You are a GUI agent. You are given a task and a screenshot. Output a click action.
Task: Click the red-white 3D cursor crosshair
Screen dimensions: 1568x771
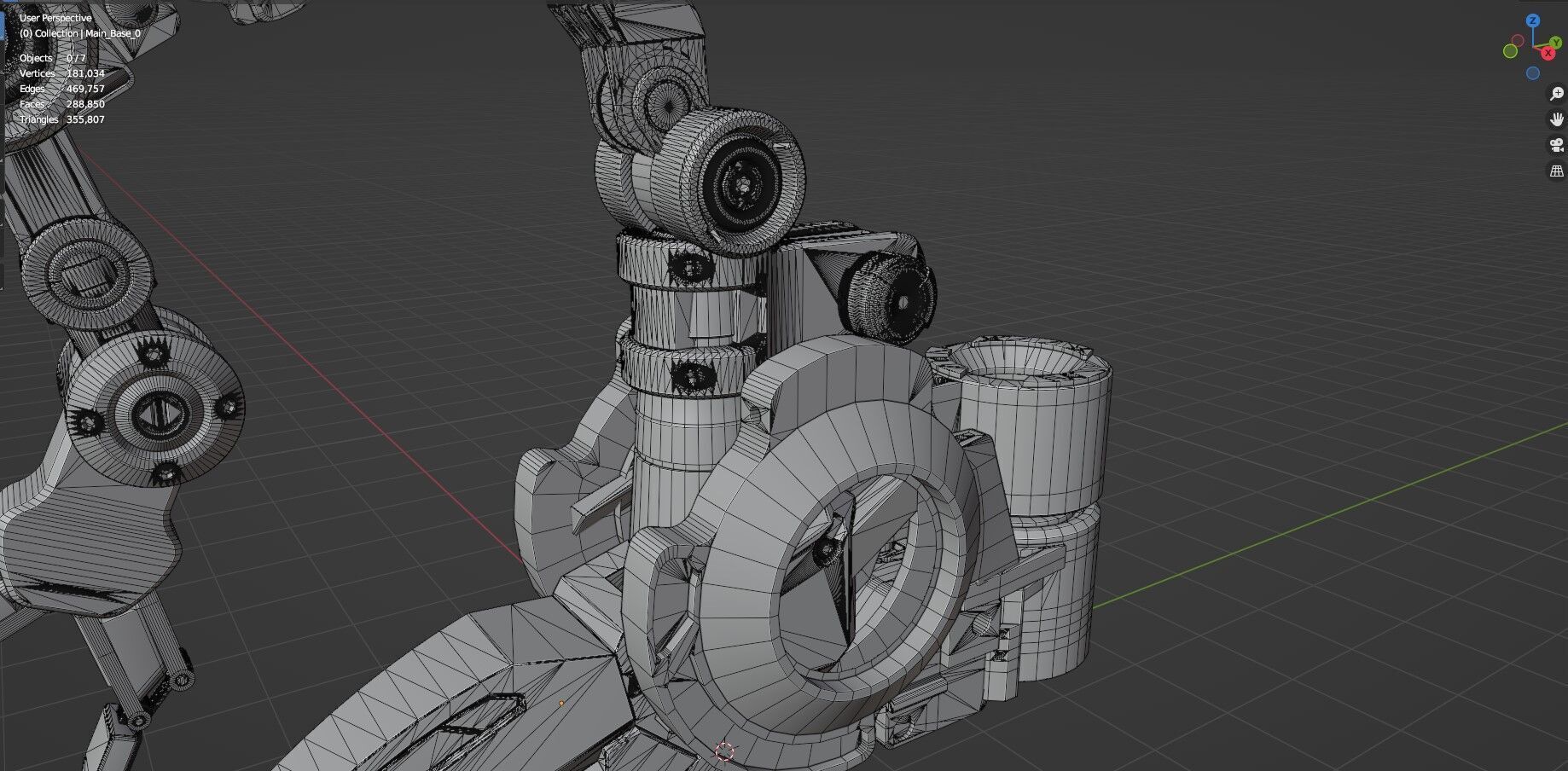pyautogui.click(x=724, y=751)
